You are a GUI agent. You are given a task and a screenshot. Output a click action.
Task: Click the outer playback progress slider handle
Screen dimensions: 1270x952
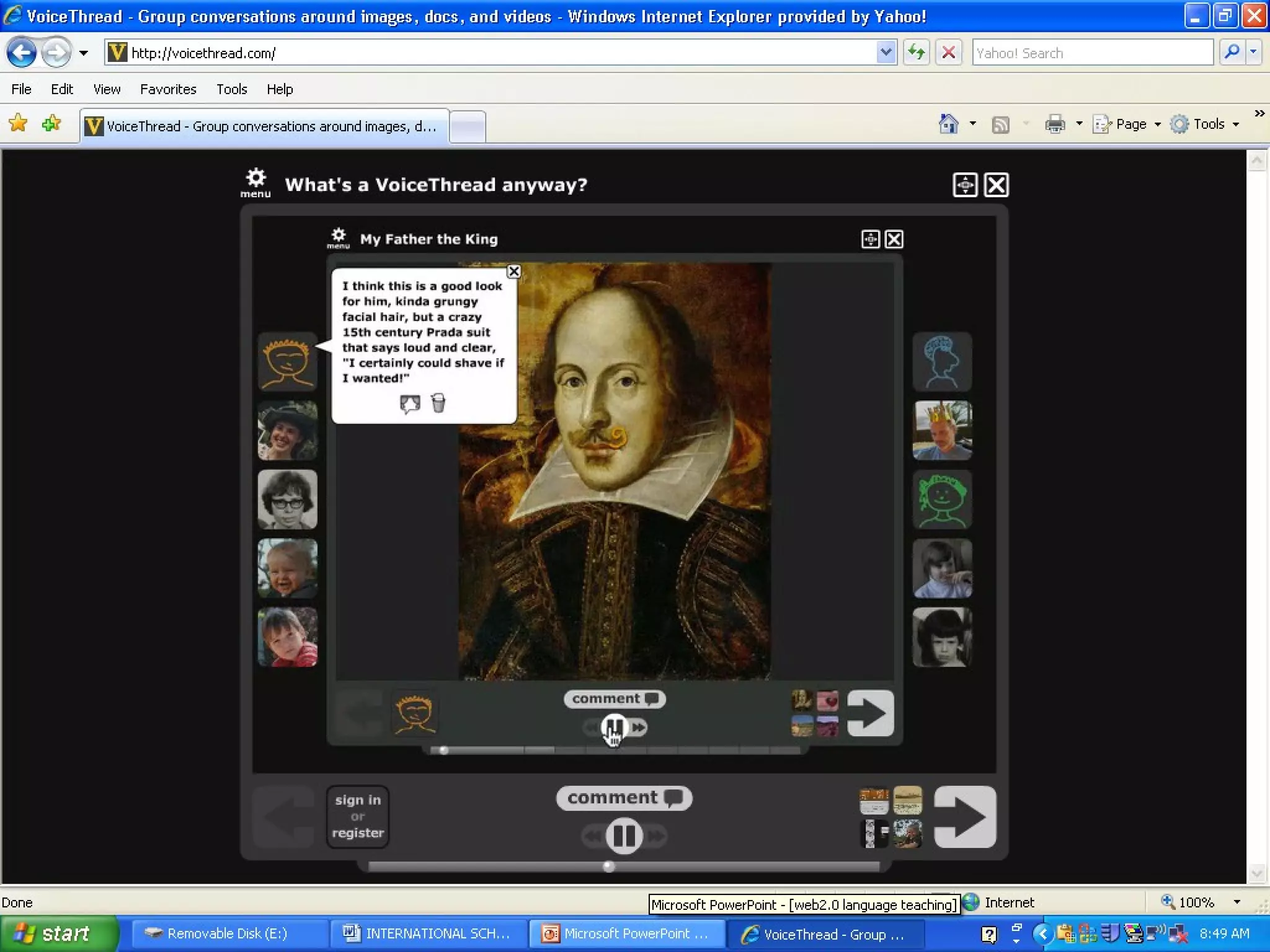609,866
